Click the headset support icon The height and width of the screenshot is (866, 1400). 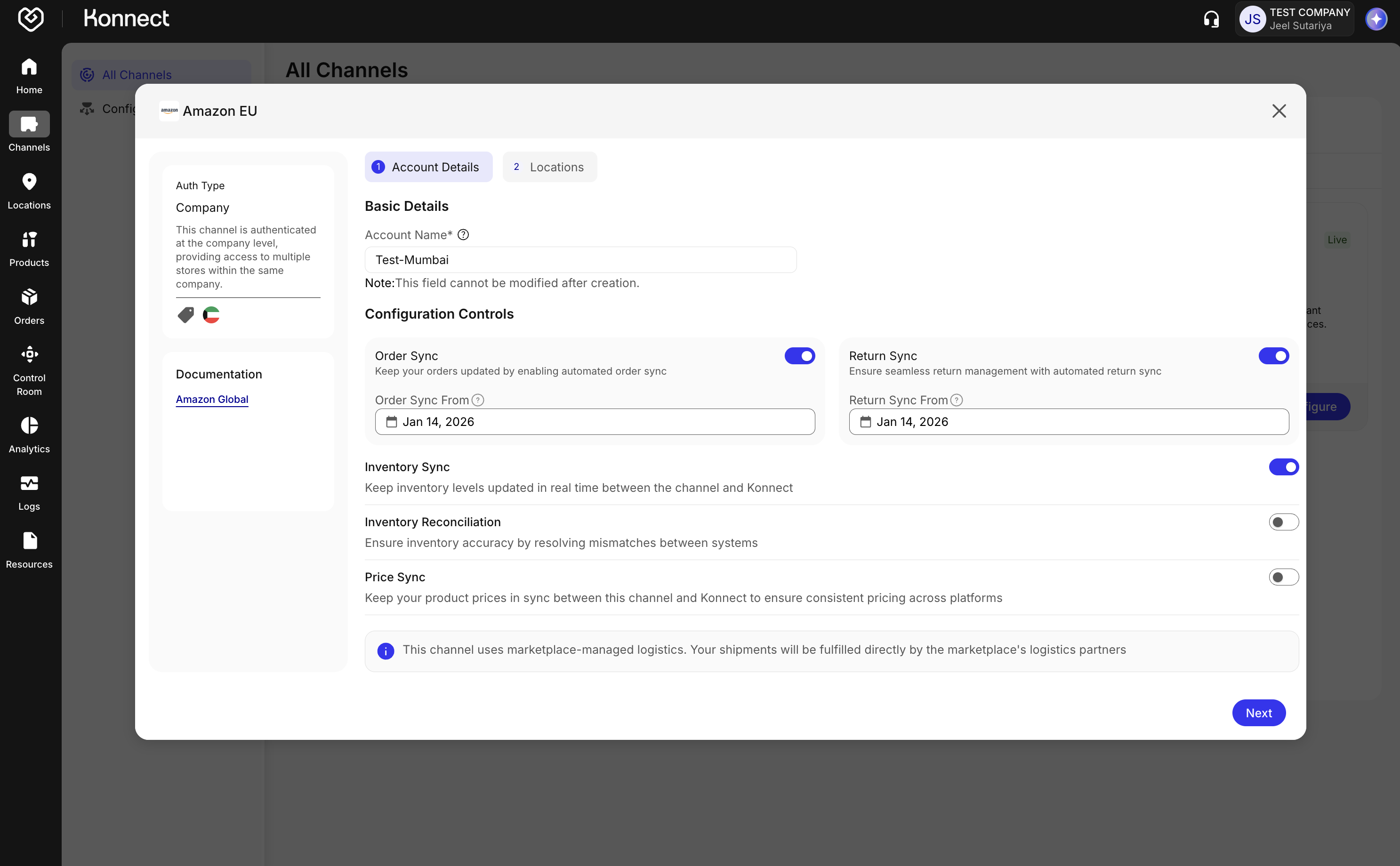[1211, 19]
